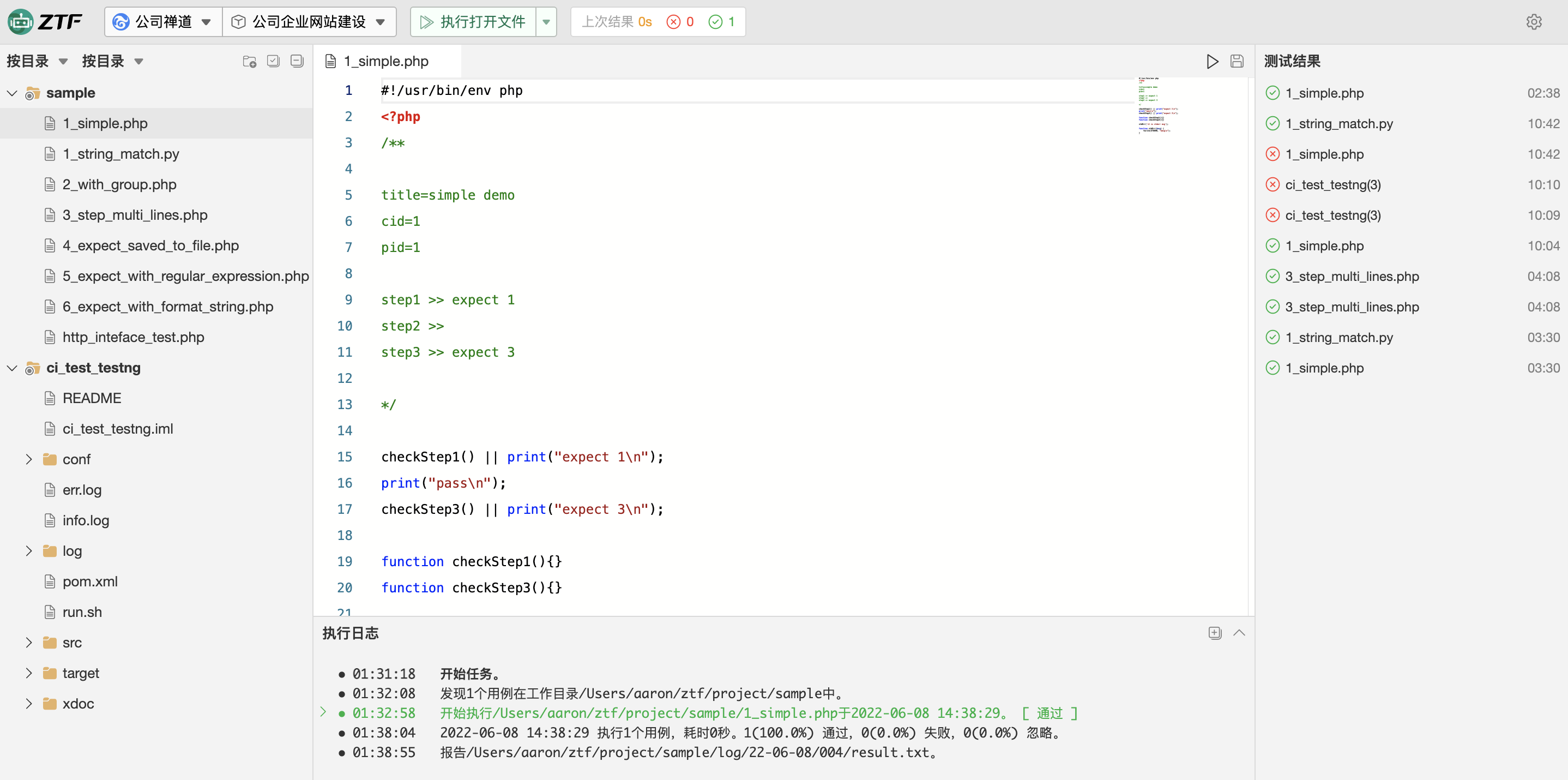Switch to 1_simple.php editor tab
The width and height of the screenshot is (1568, 780).
386,61
